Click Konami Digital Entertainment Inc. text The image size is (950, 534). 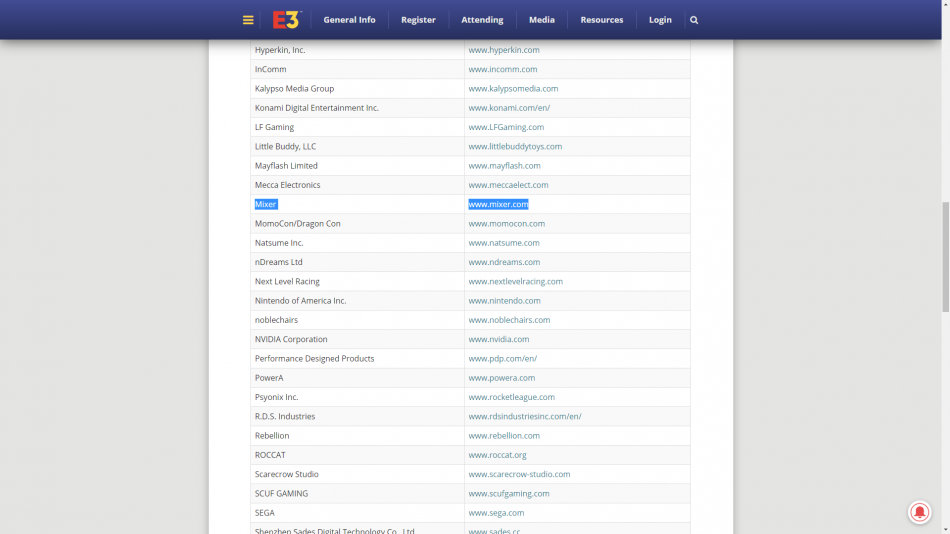click(x=316, y=108)
